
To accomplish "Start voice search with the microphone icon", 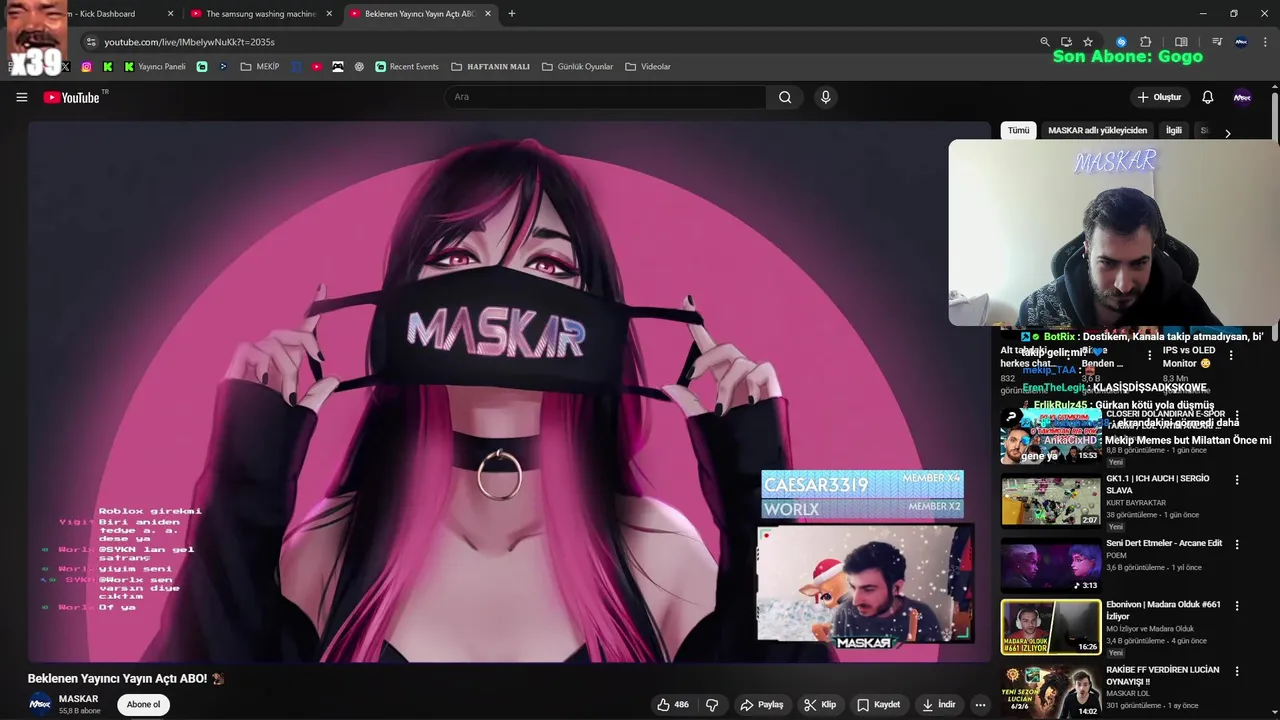I will tap(825, 97).
